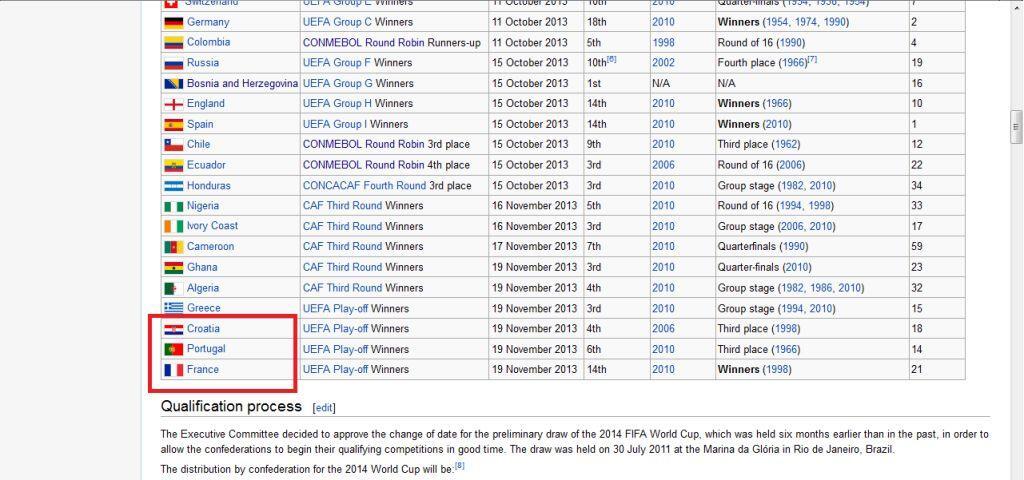Click the Bosnia and Herzegovina flag icon

click(x=173, y=83)
